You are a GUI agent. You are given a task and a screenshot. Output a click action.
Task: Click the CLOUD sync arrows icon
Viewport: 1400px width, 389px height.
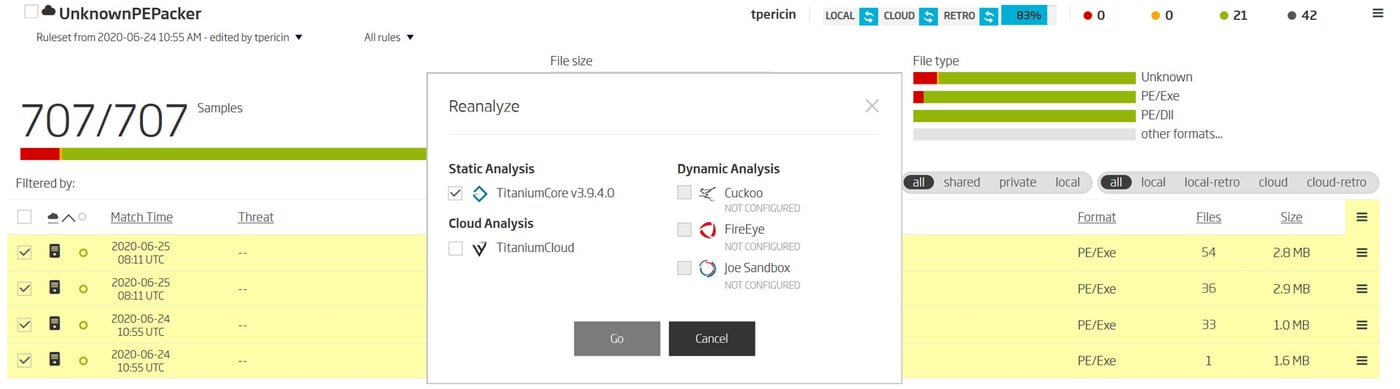pyautogui.click(x=929, y=15)
